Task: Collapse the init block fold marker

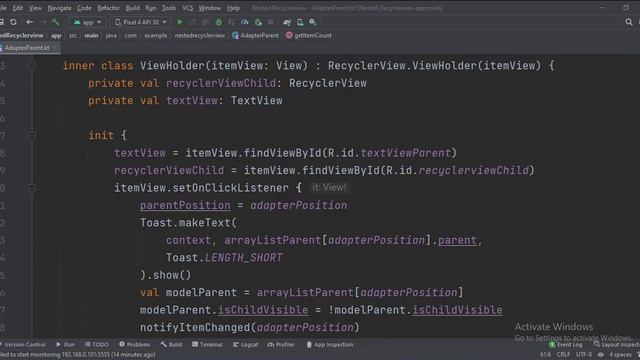Action: click(32, 136)
